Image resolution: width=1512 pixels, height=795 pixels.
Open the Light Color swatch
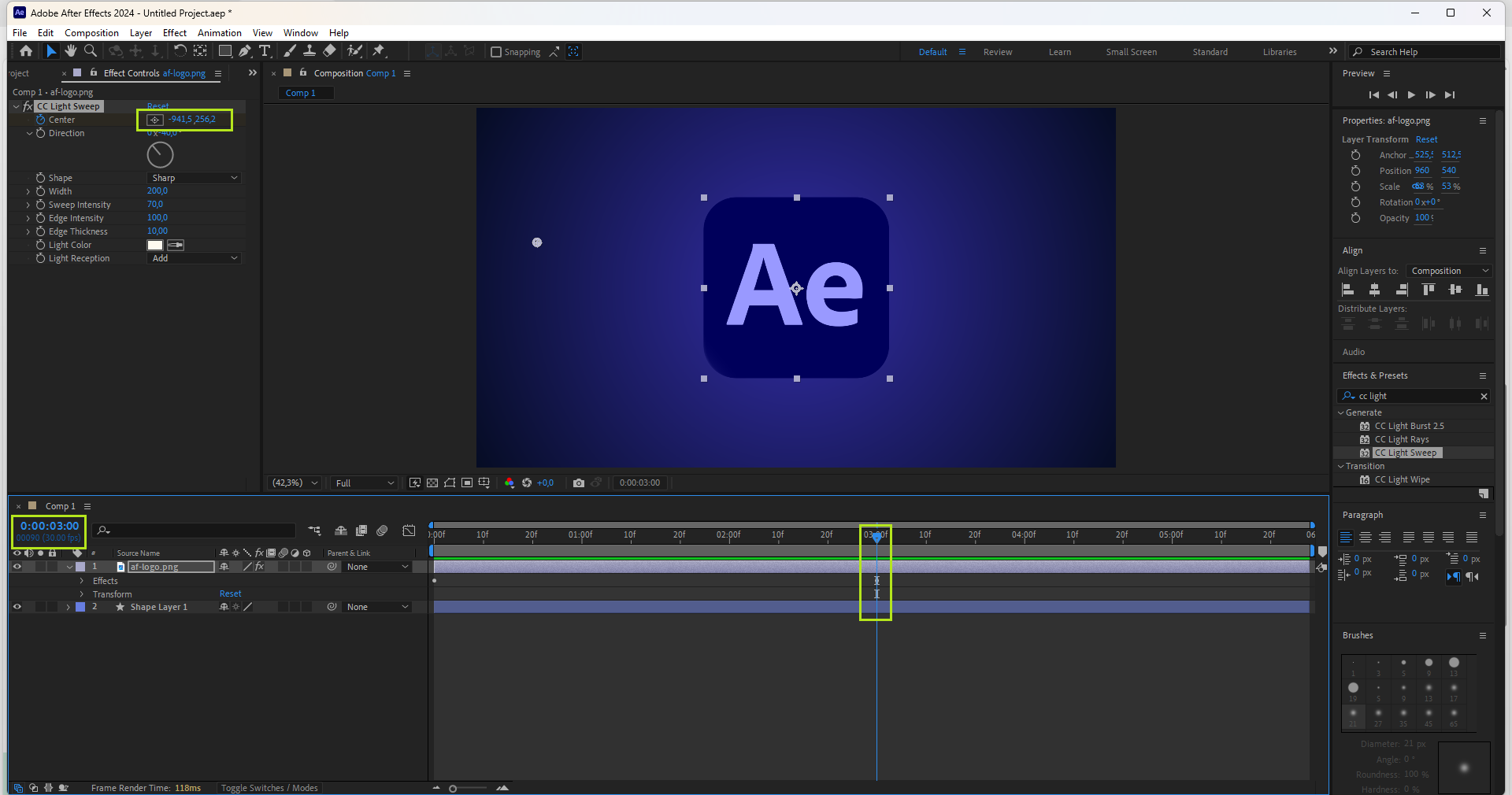click(155, 245)
